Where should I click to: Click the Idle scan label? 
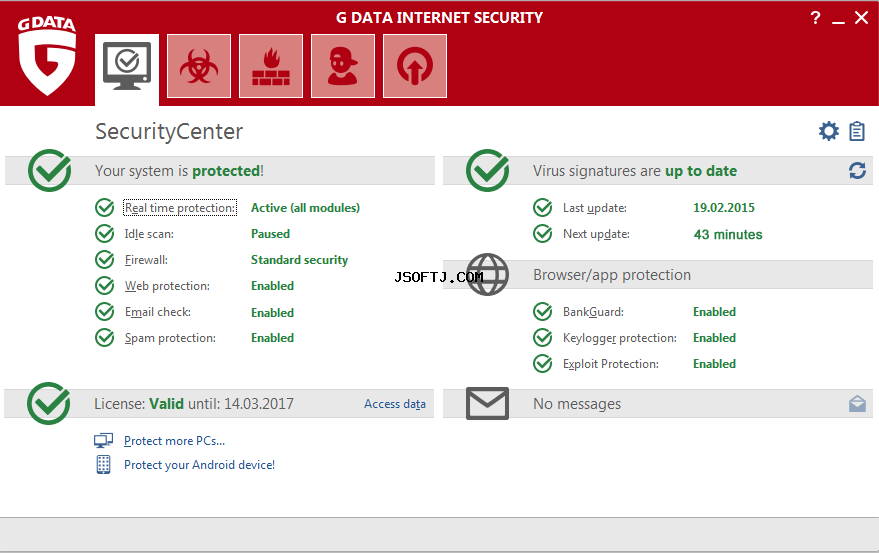point(149,234)
